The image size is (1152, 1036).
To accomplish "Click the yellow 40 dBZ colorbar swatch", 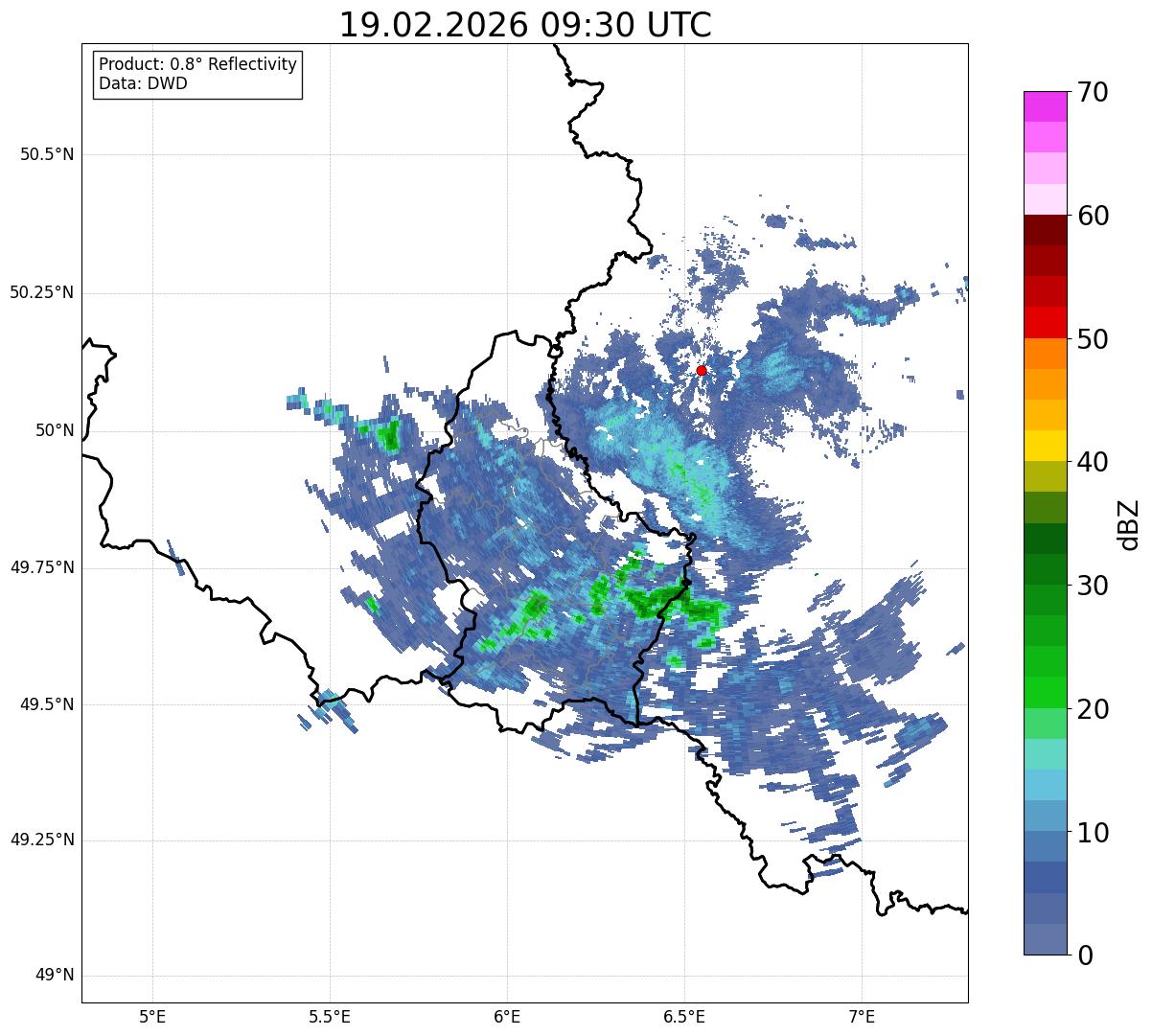I will click(1045, 446).
